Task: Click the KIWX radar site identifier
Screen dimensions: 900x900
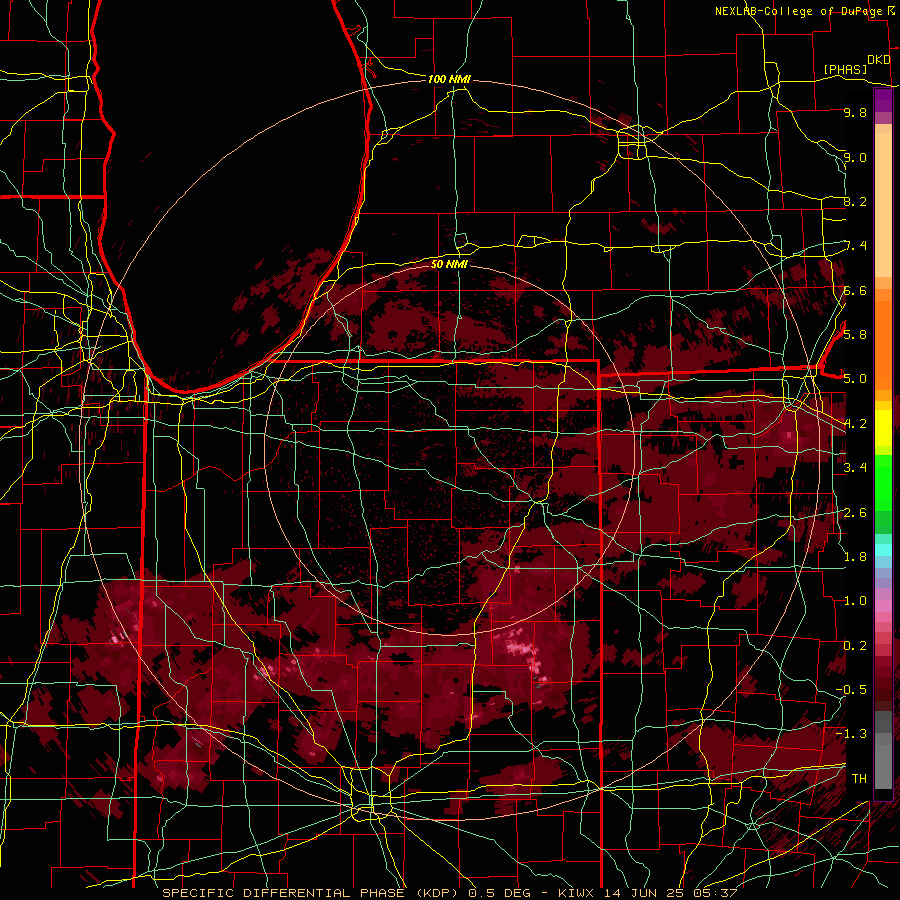Action: (x=576, y=893)
